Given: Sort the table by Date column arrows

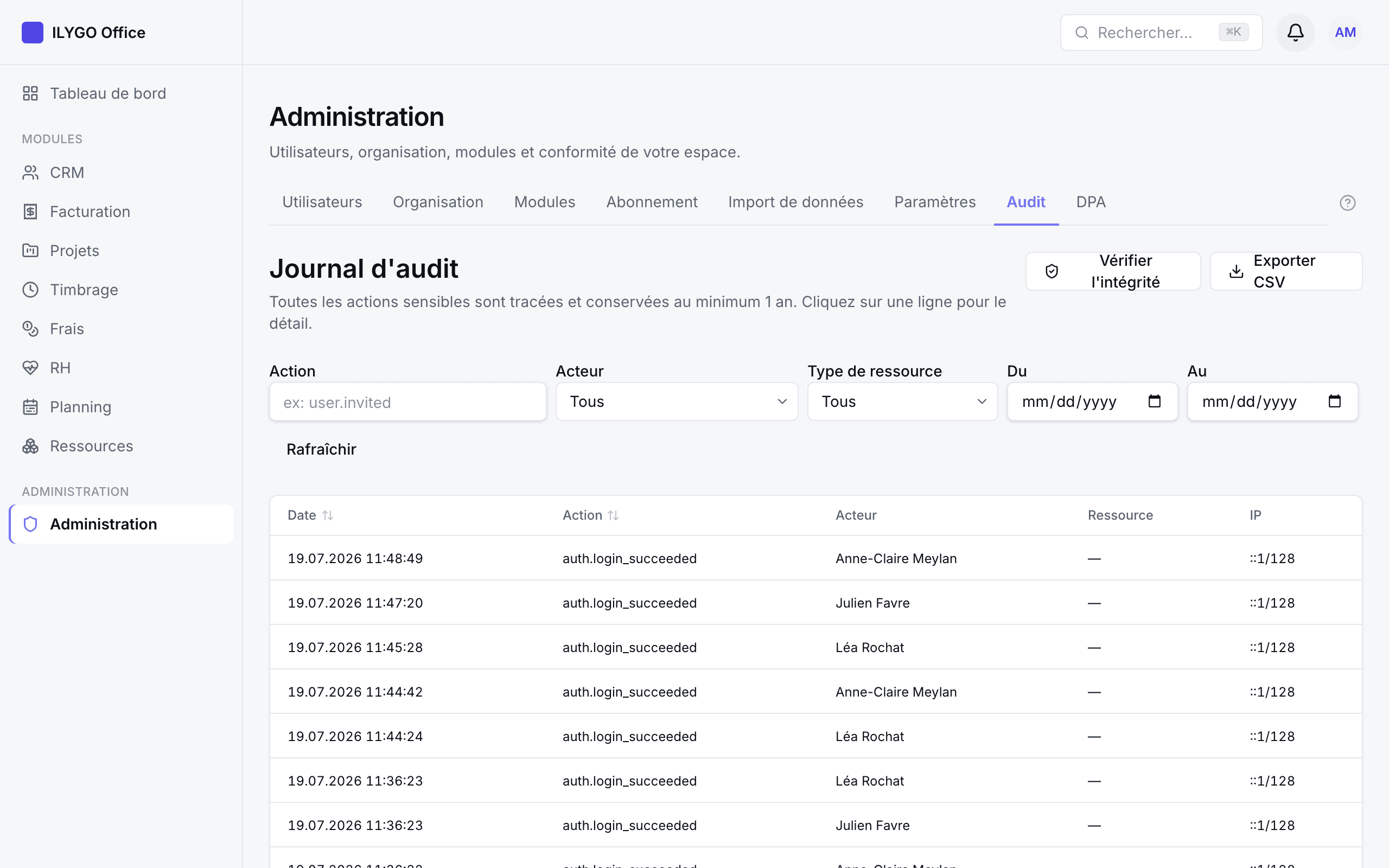Looking at the screenshot, I should pos(328,515).
